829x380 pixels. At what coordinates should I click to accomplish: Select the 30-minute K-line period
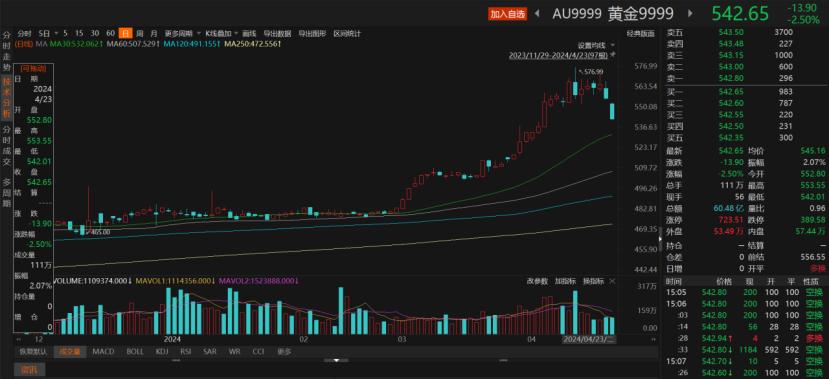[x=95, y=33]
